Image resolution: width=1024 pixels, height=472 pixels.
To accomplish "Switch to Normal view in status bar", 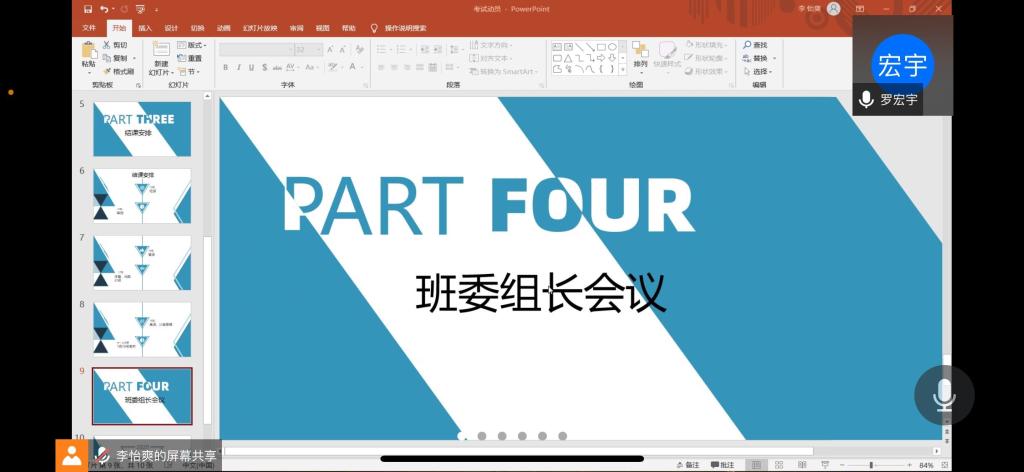I will click(757, 465).
